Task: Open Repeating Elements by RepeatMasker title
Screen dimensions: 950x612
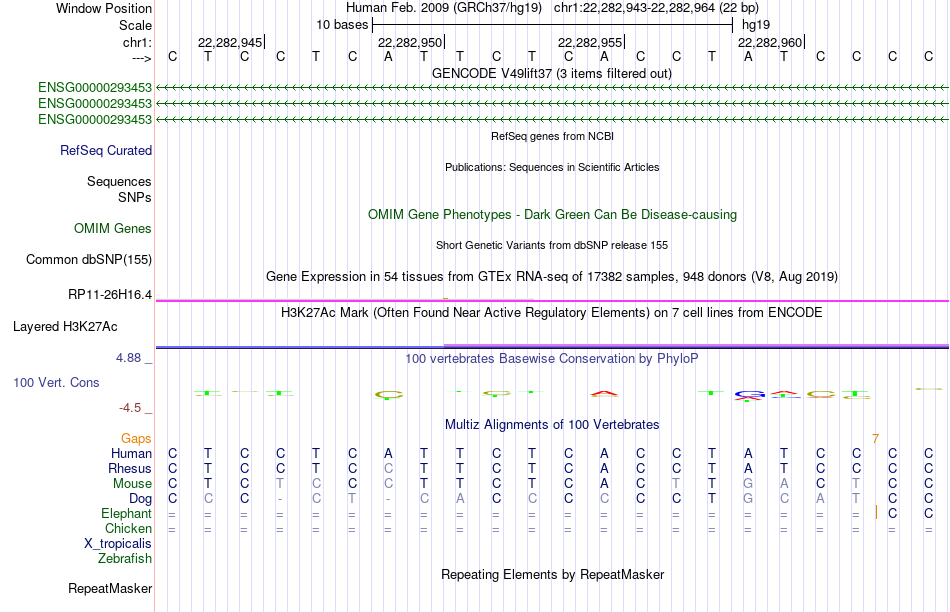Action: click(553, 574)
